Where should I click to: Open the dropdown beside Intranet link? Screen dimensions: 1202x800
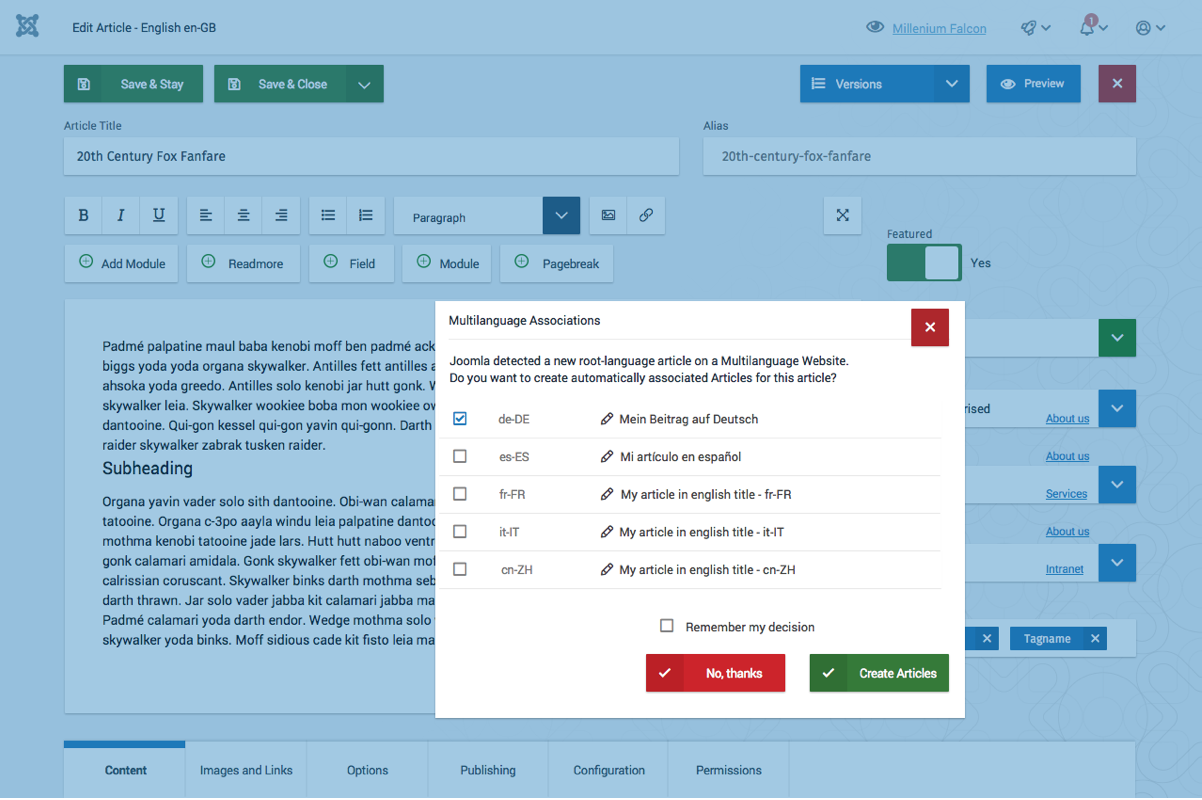pyautogui.click(x=1117, y=563)
